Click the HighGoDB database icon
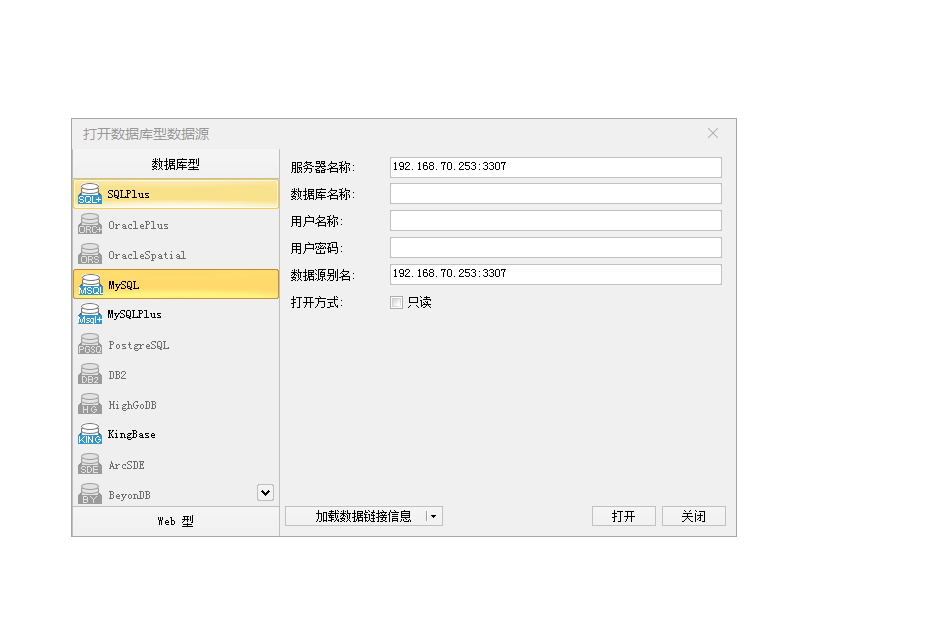The image size is (937, 623). pyautogui.click(x=90, y=404)
